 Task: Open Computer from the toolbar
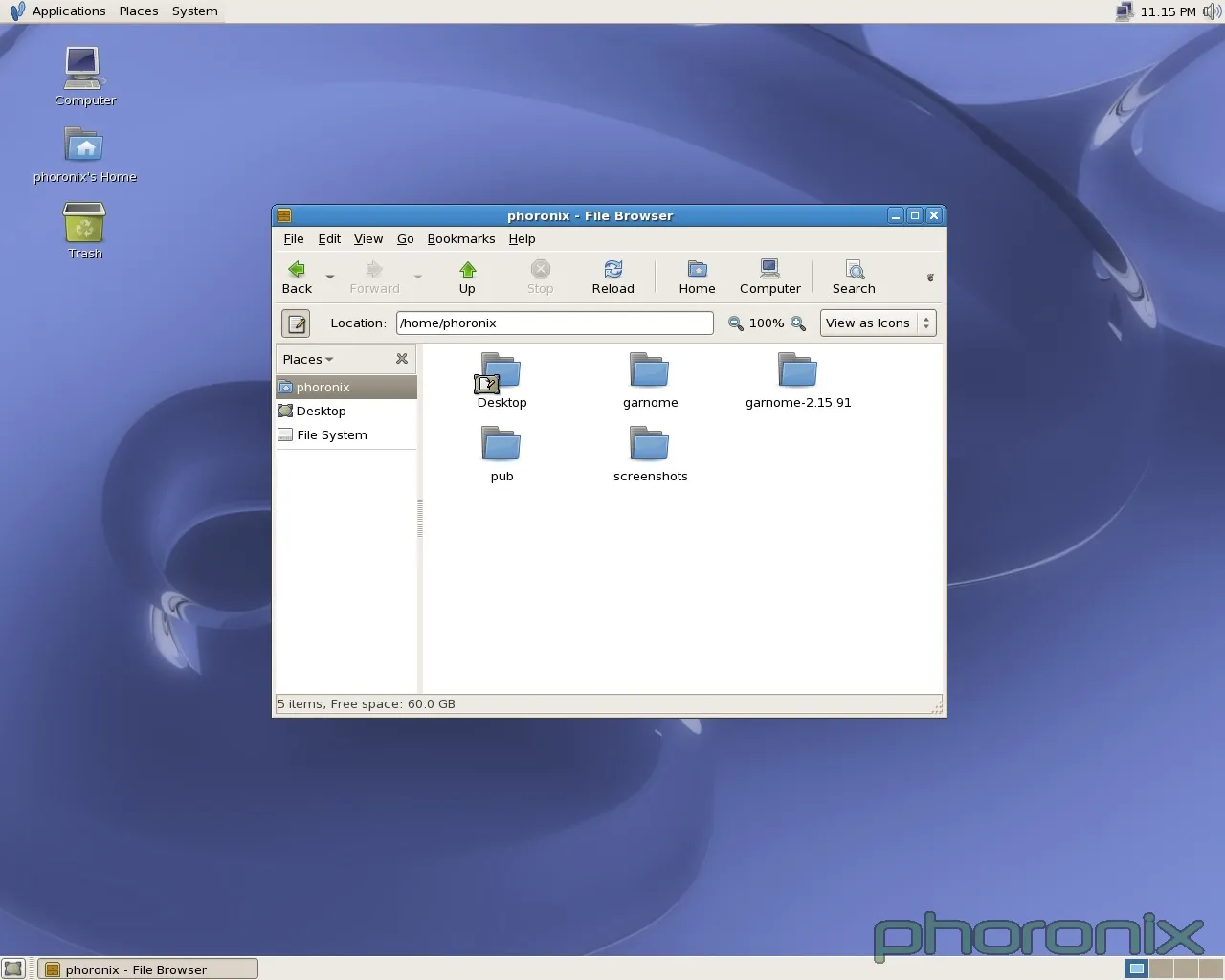tap(769, 277)
